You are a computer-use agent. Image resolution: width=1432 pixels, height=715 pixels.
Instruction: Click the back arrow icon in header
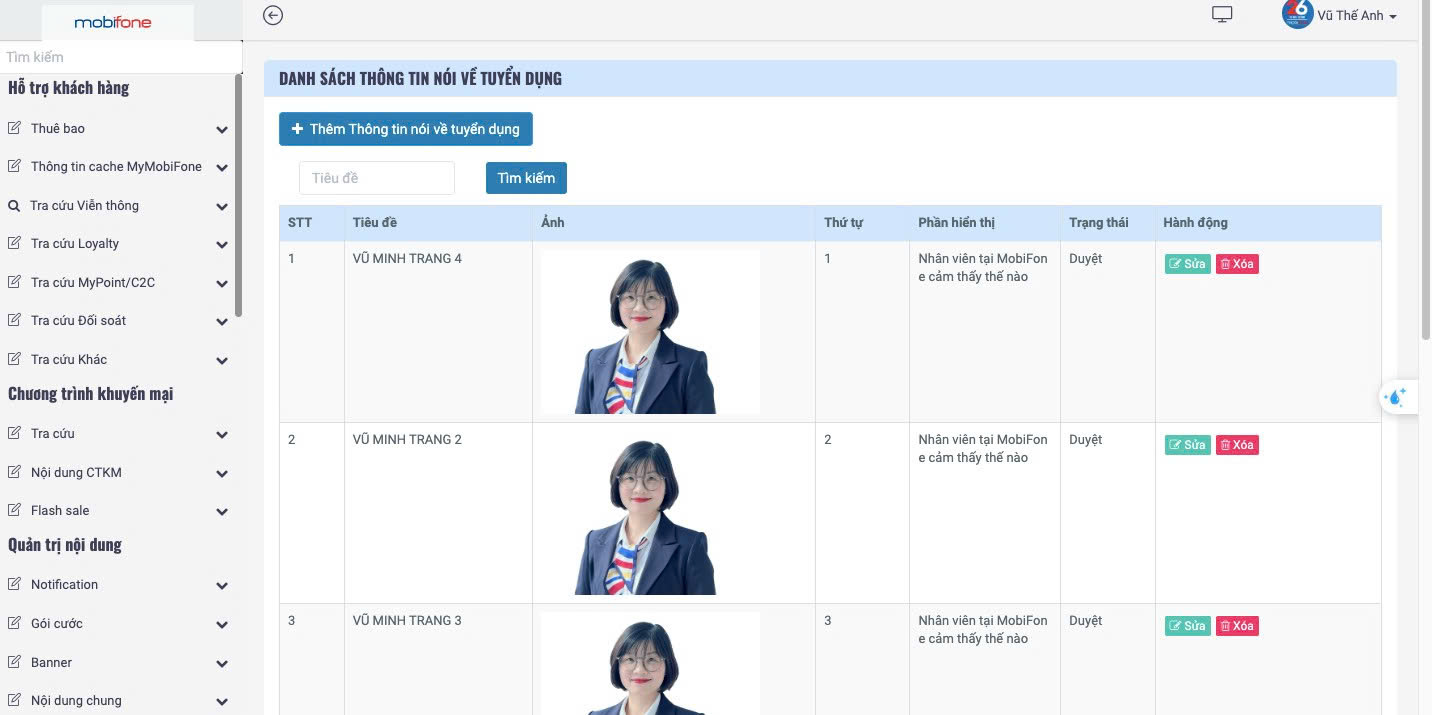273,15
